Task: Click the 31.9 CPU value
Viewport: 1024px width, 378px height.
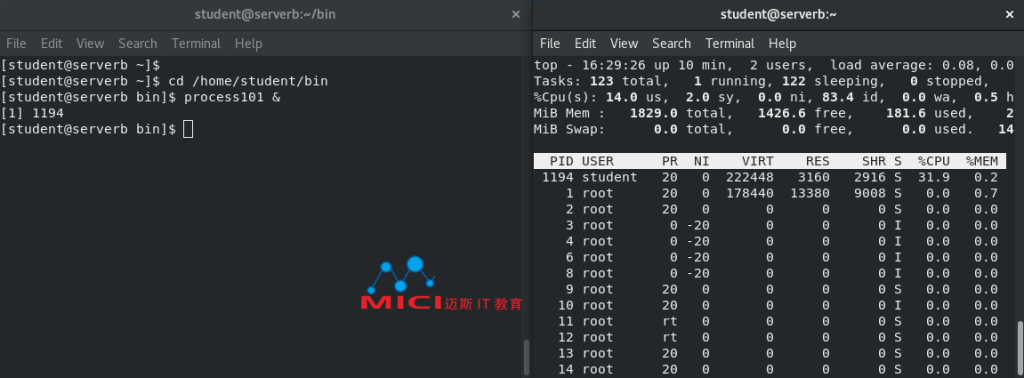Action: pos(934,177)
